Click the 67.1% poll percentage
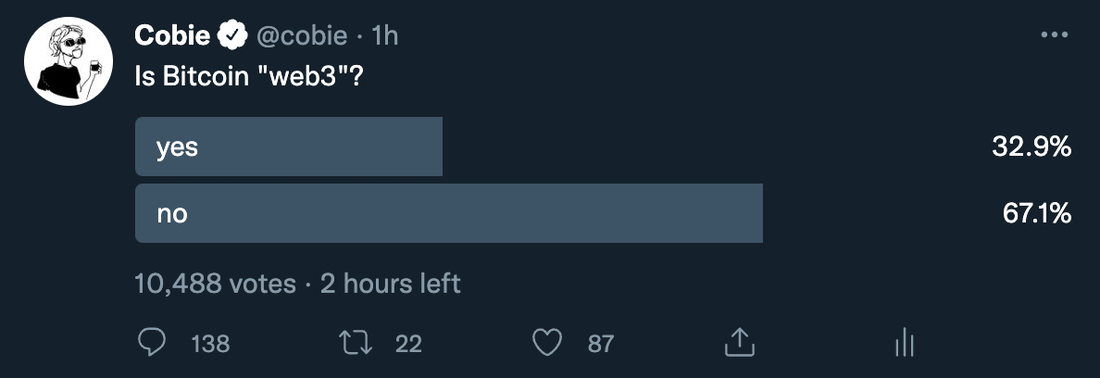This screenshot has height=378, width=1100. click(x=1036, y=213)
